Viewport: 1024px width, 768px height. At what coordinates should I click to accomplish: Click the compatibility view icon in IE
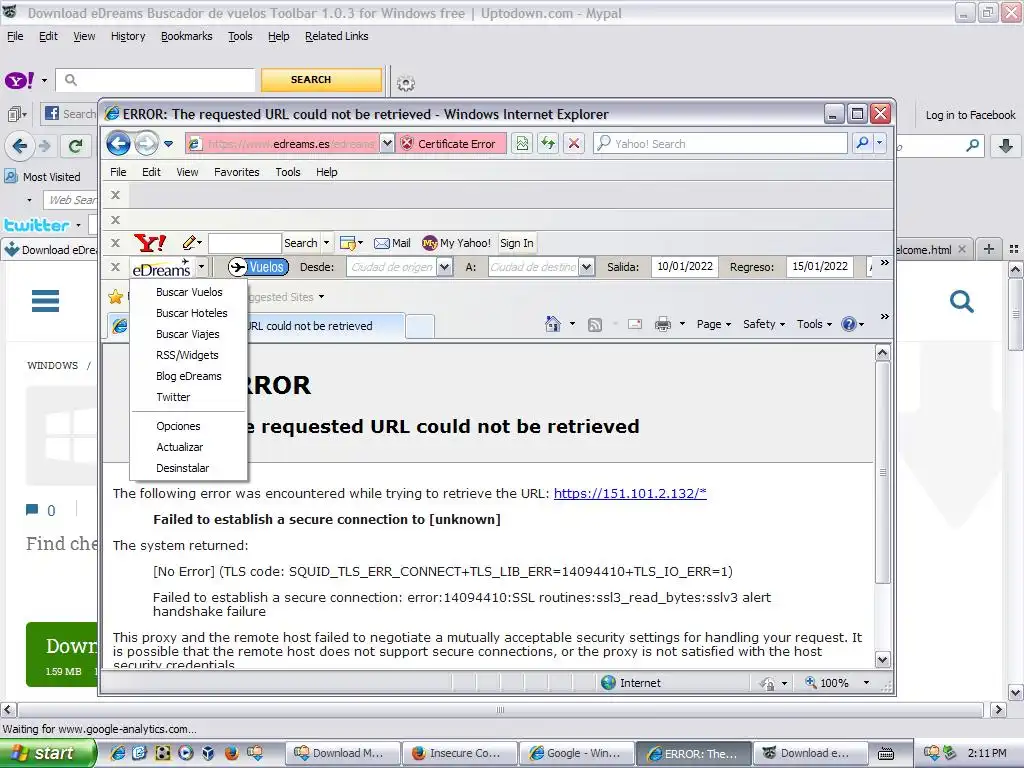pos(522,144)
